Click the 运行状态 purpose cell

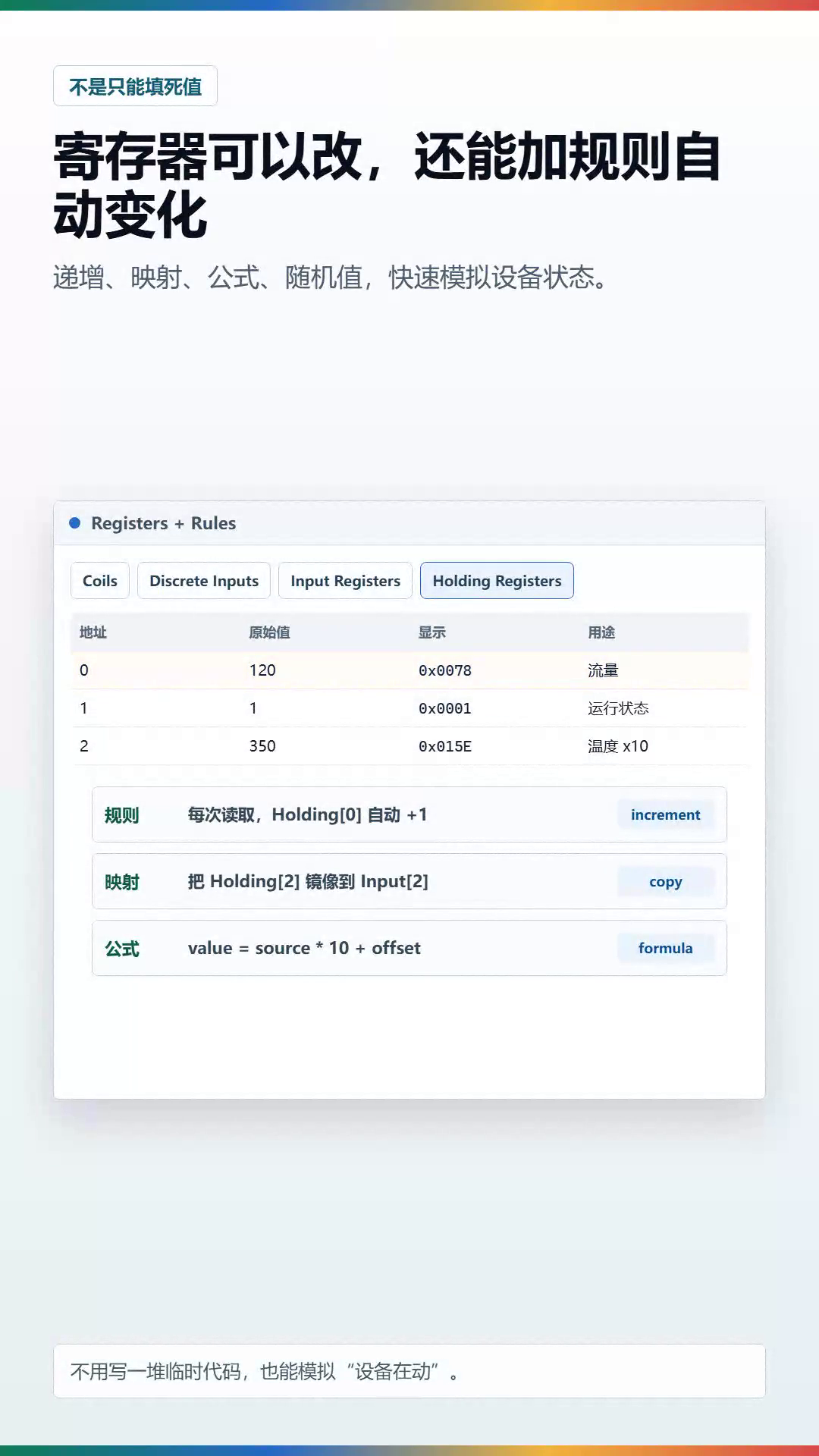618,708
